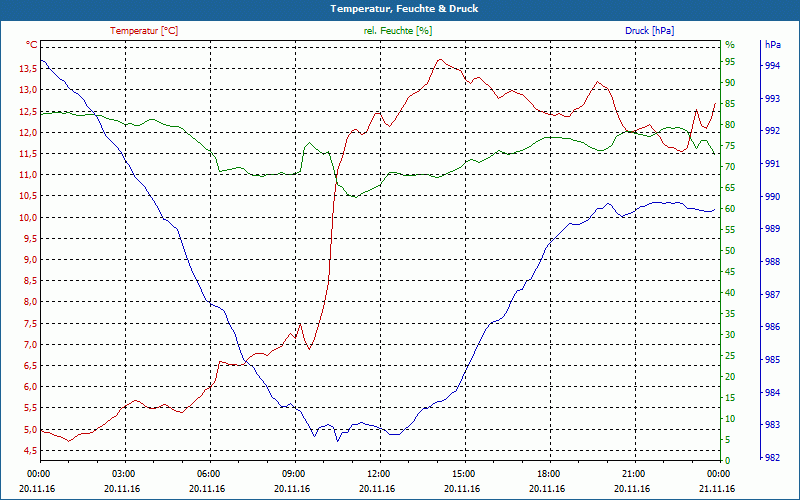The width and height of the screenshot is (800, 500).
Task: Click the green '65' humidity axis label
Action: (x=730, y=188)
